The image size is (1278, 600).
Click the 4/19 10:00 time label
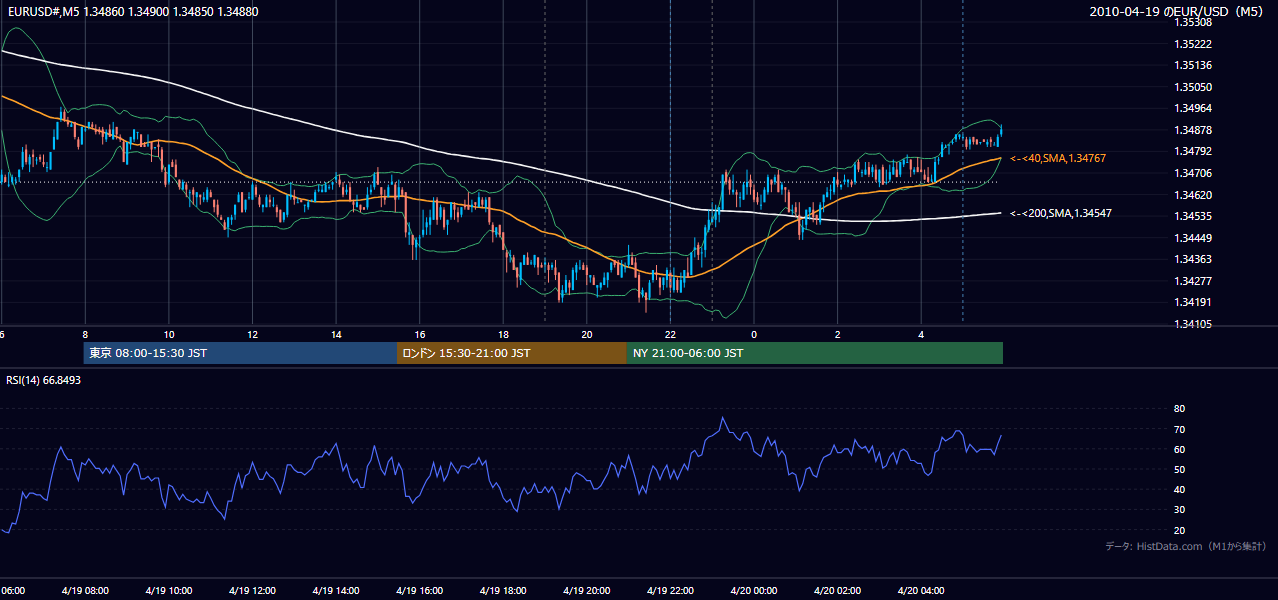169,591
